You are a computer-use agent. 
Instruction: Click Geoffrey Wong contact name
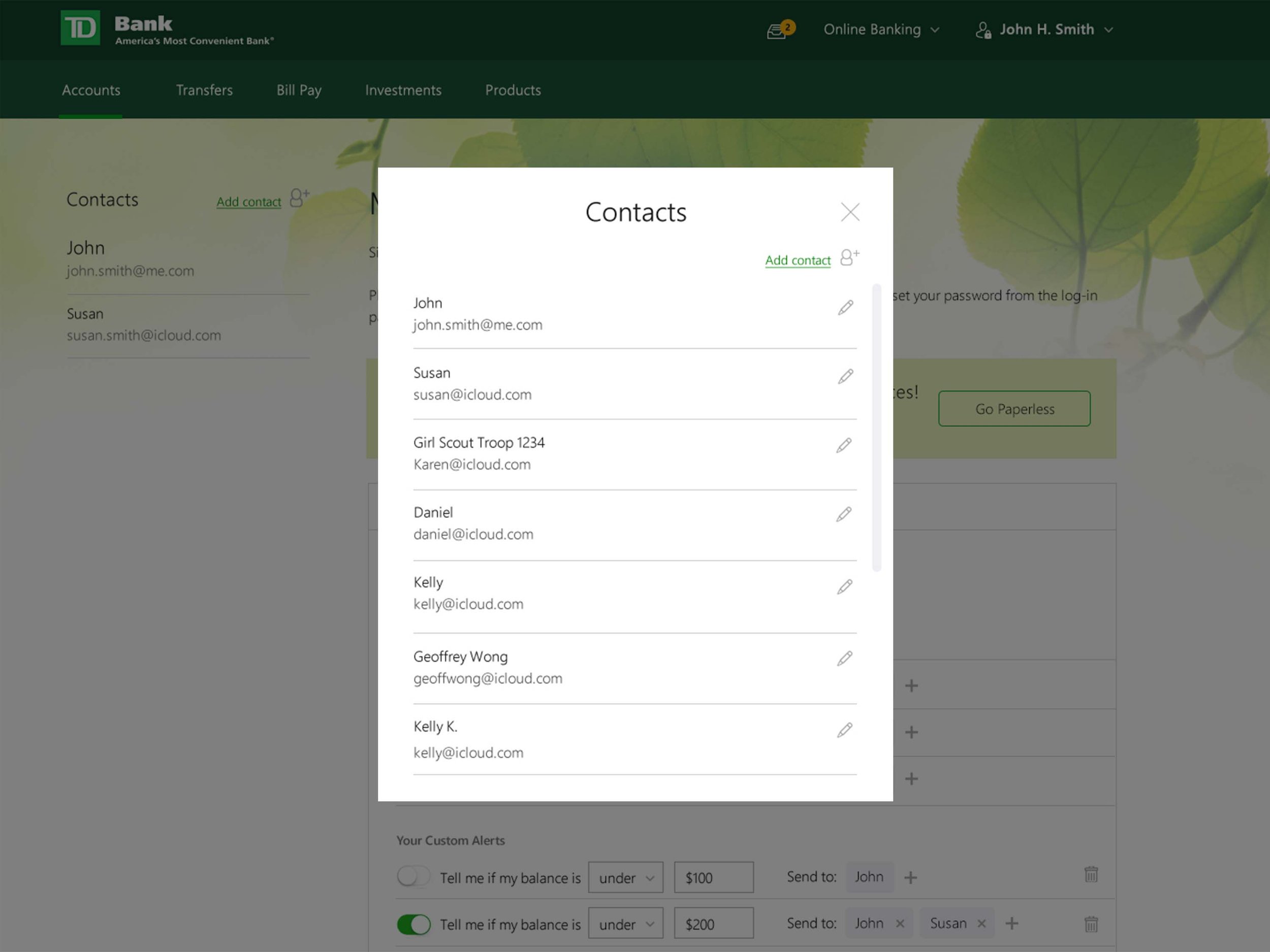(x=460, y=656)
